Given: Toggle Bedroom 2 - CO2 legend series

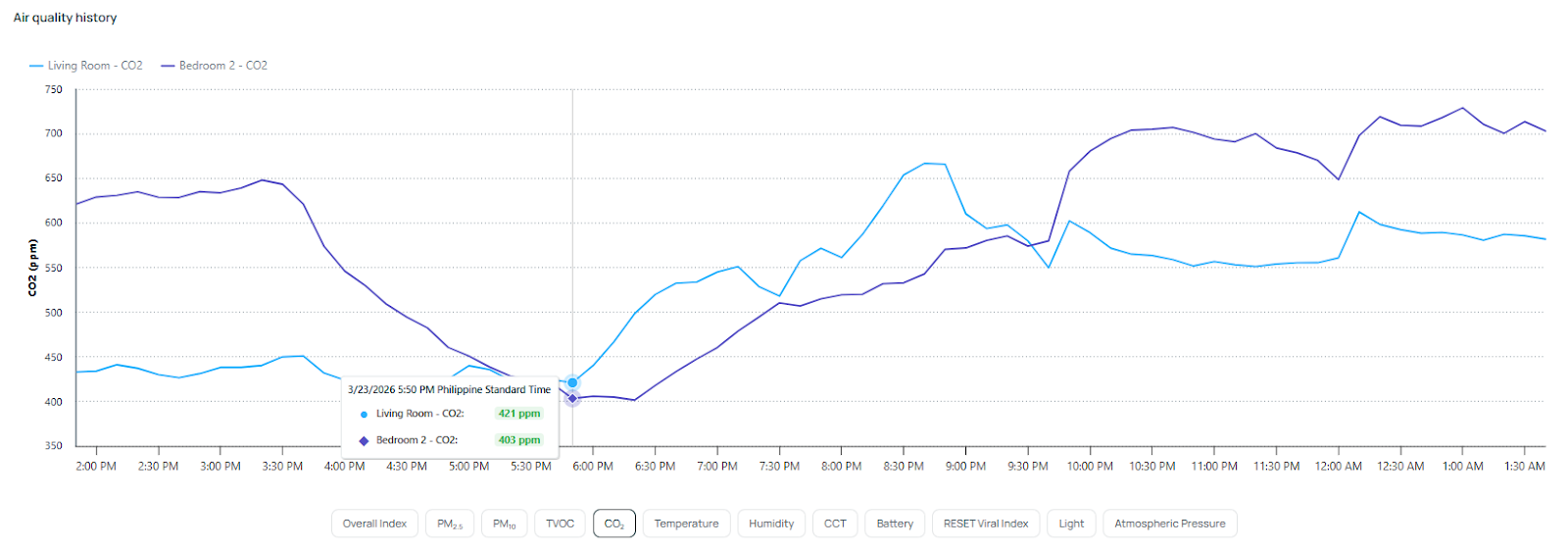Looking at the screenshot, I should [x=215, y=66].
